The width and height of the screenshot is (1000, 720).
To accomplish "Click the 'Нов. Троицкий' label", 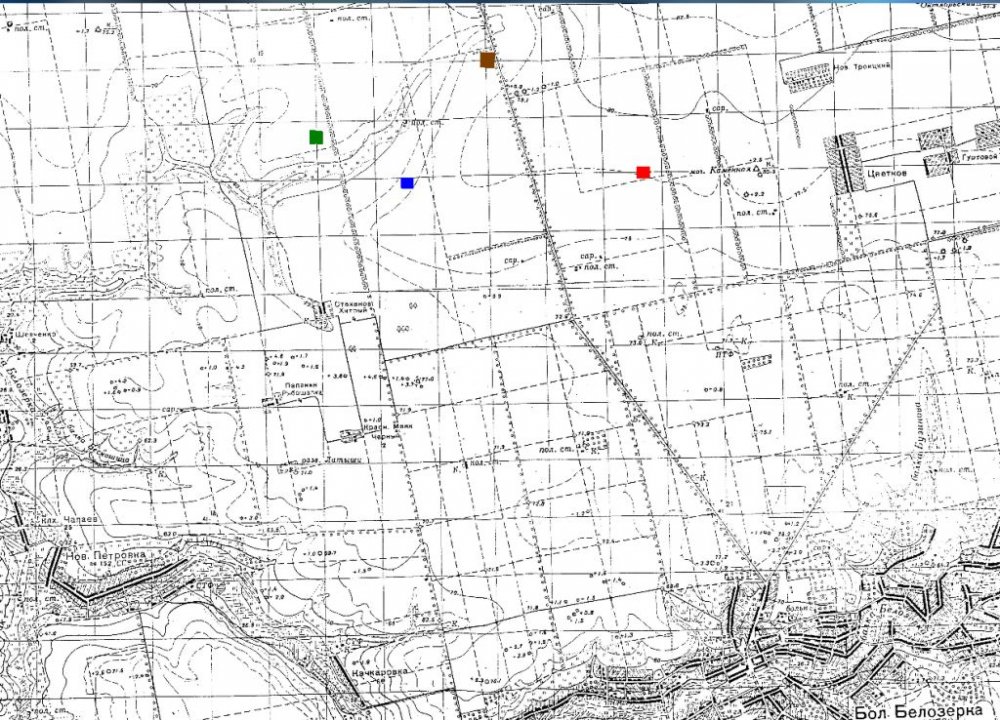I will point(861,66).
